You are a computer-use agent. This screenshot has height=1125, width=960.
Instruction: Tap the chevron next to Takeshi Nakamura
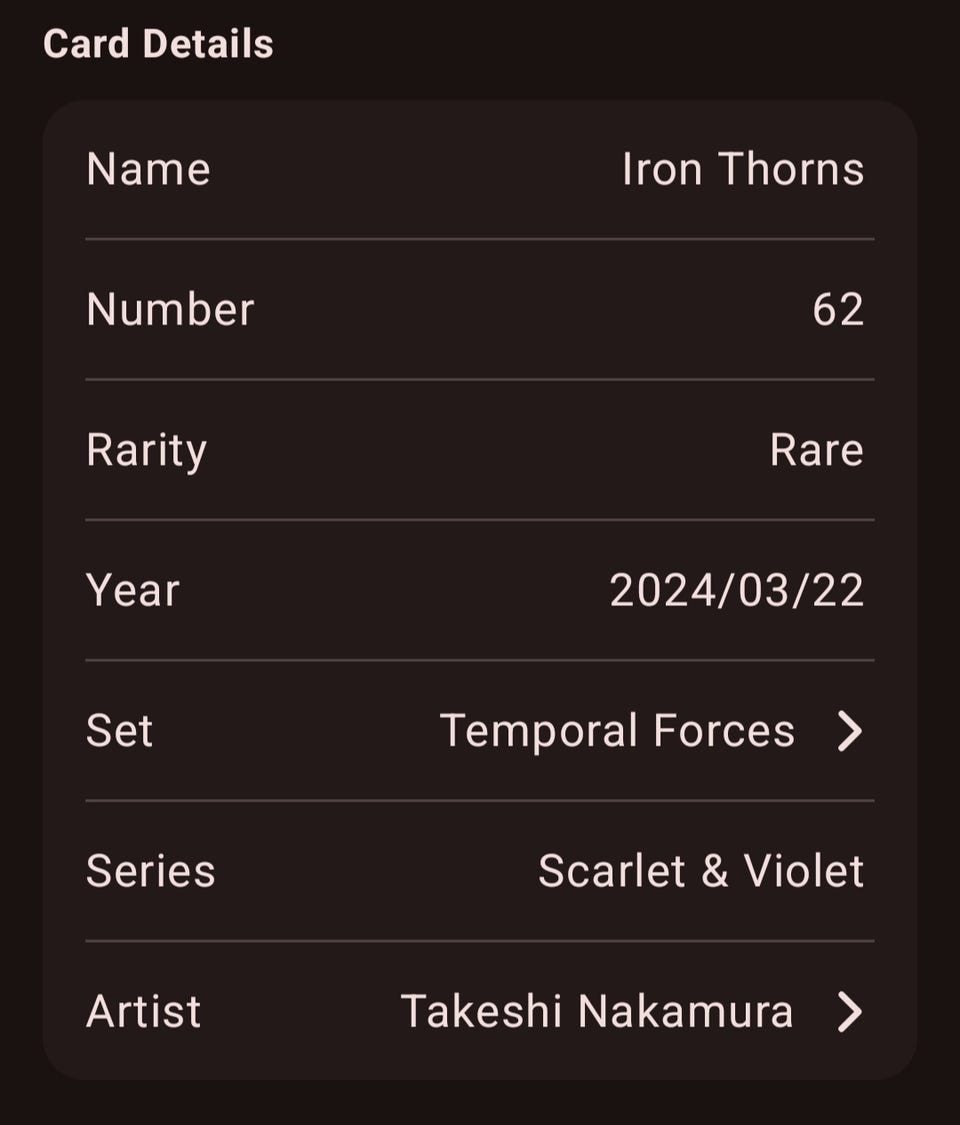pos(849,1011)
